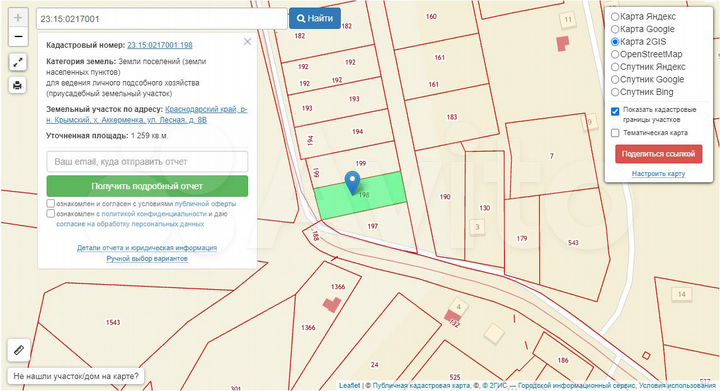Enable Тематическая карта checkbox
This screenshot has height=391, width=720.
click(x=615, y=133)
